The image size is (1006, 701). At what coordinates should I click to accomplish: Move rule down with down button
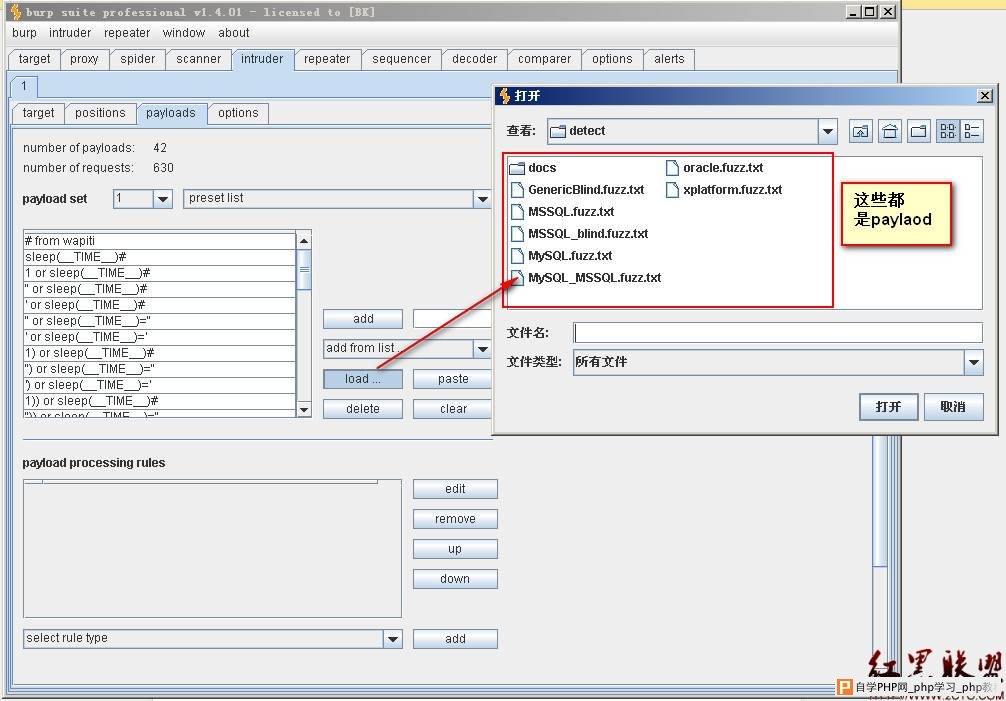point(455,579)
